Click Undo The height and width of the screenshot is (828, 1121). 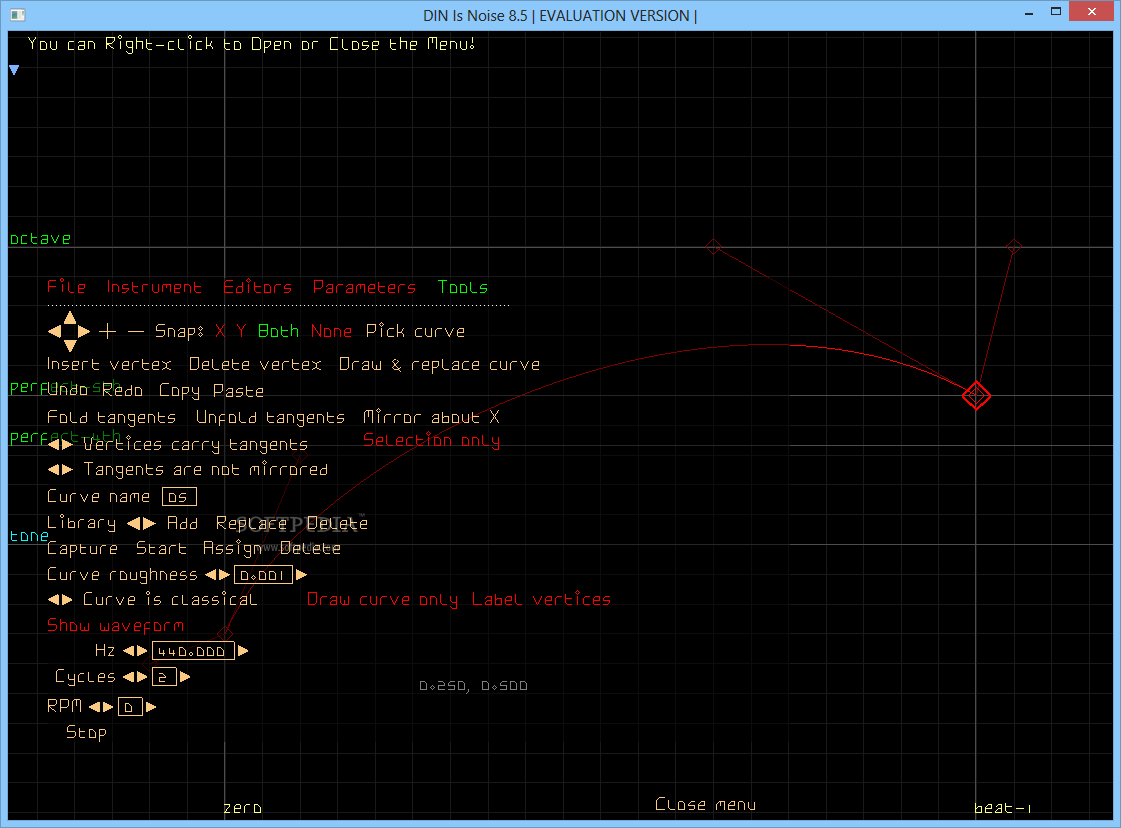coord(67,390)
